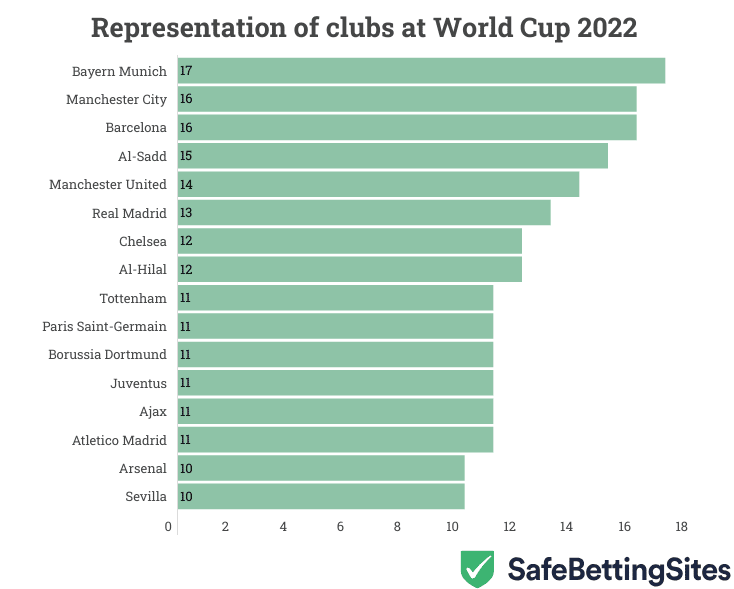Click the Chelsea bar
Image resolution: width=734 pixels, height=589 pixels.
350,241
